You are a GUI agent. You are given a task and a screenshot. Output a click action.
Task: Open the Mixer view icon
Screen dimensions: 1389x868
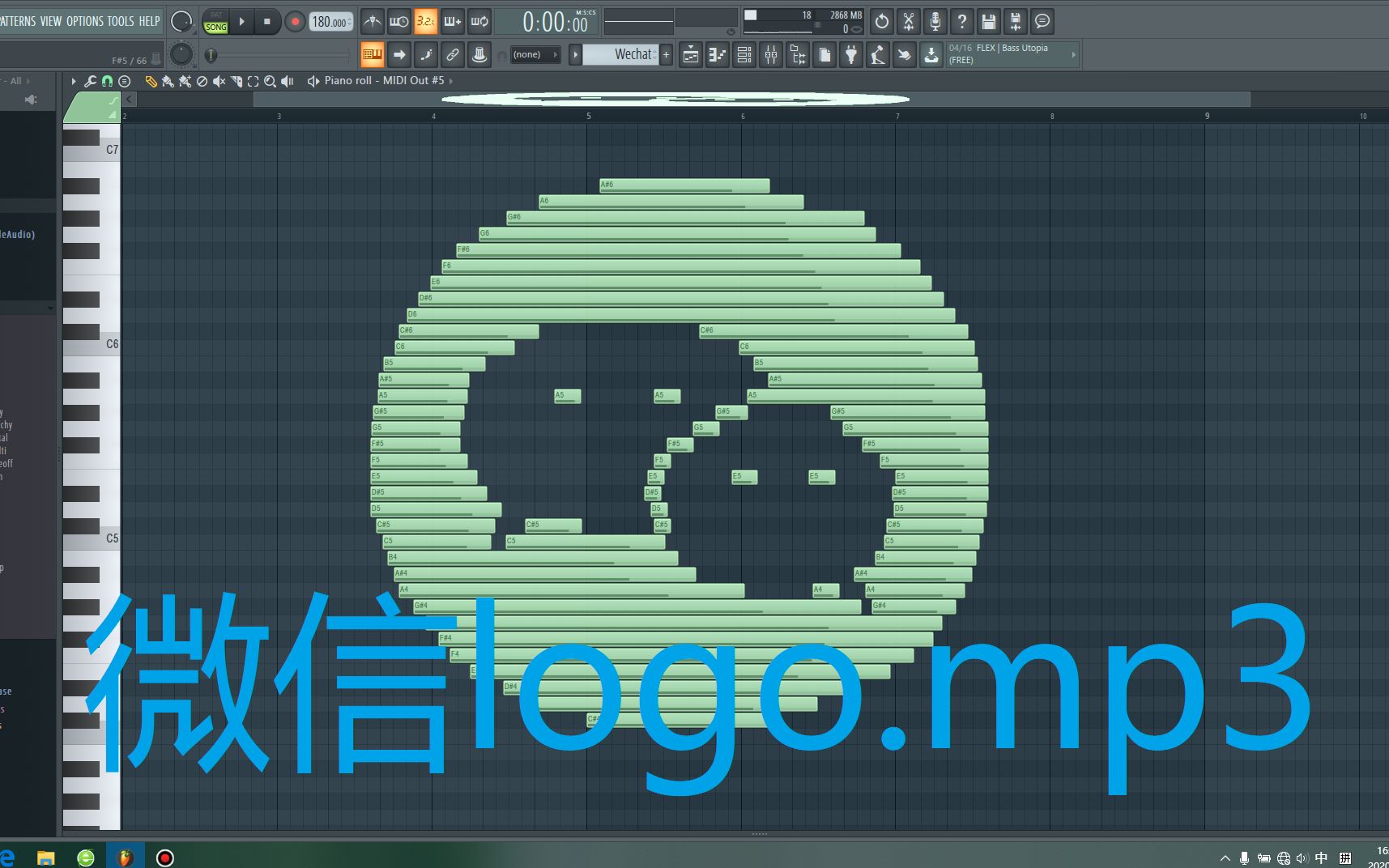(770, 54)
